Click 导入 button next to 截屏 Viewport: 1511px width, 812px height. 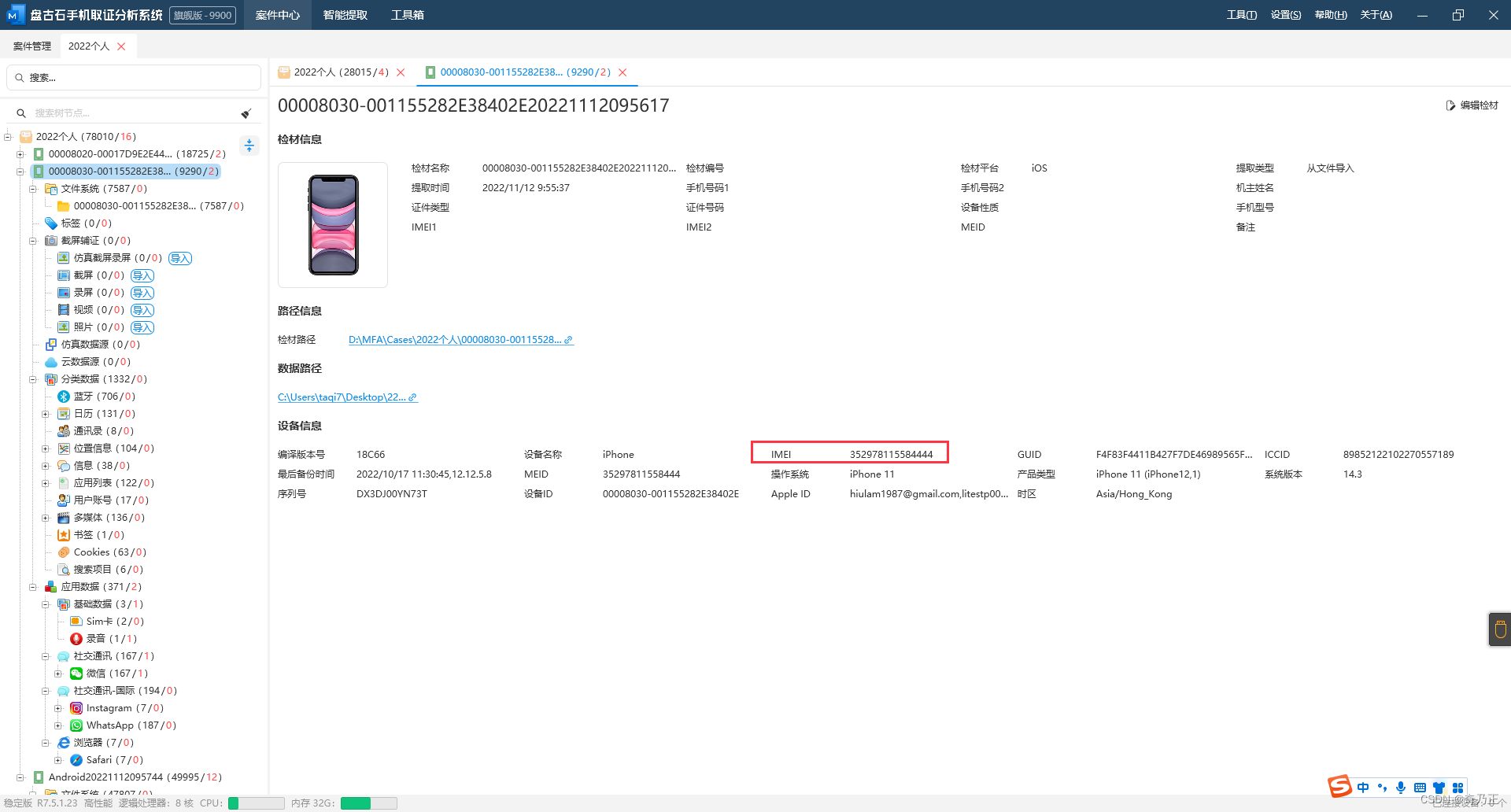pos(142,275)
